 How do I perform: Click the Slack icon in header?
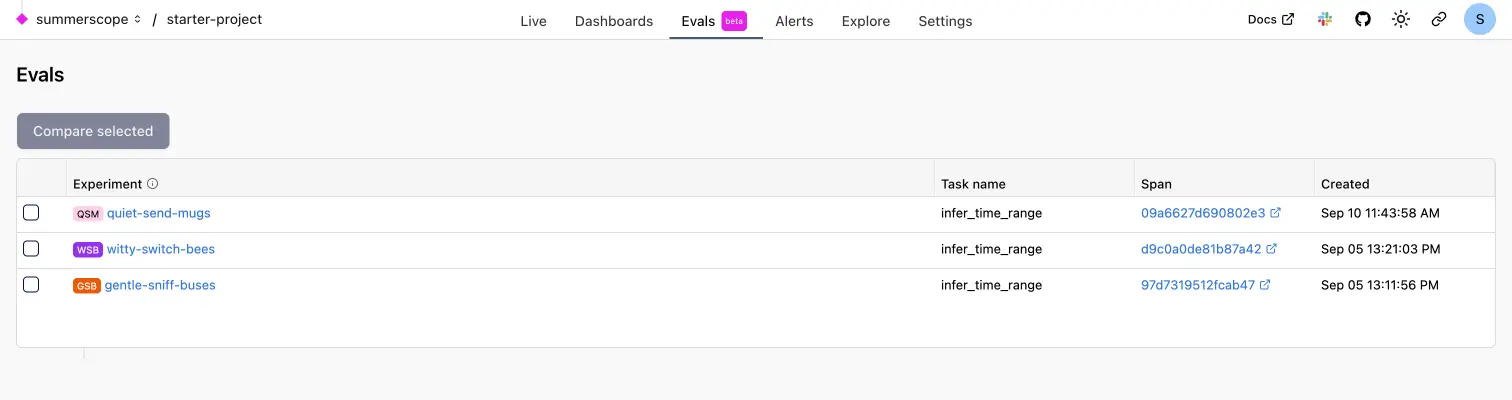[x=1325, y=19]
